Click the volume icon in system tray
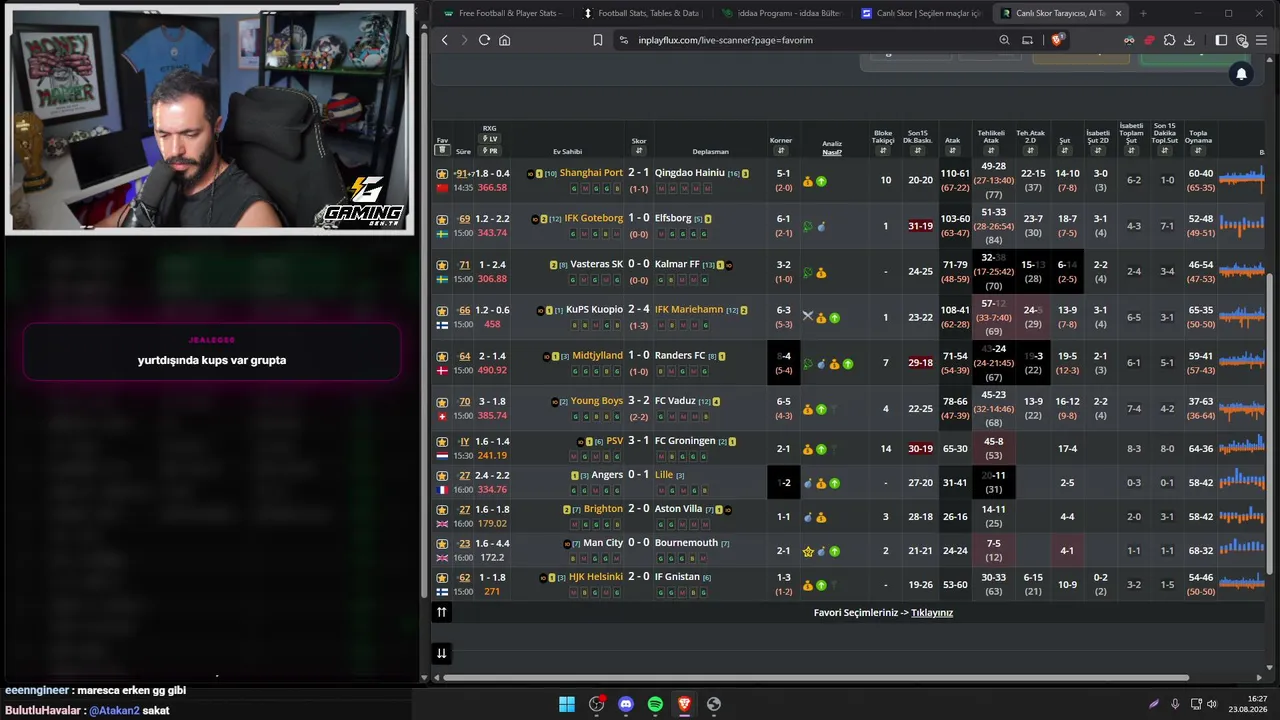The width and height of the screenshot is (1280, 720). pyautogui.click(x=1212, y=704)
